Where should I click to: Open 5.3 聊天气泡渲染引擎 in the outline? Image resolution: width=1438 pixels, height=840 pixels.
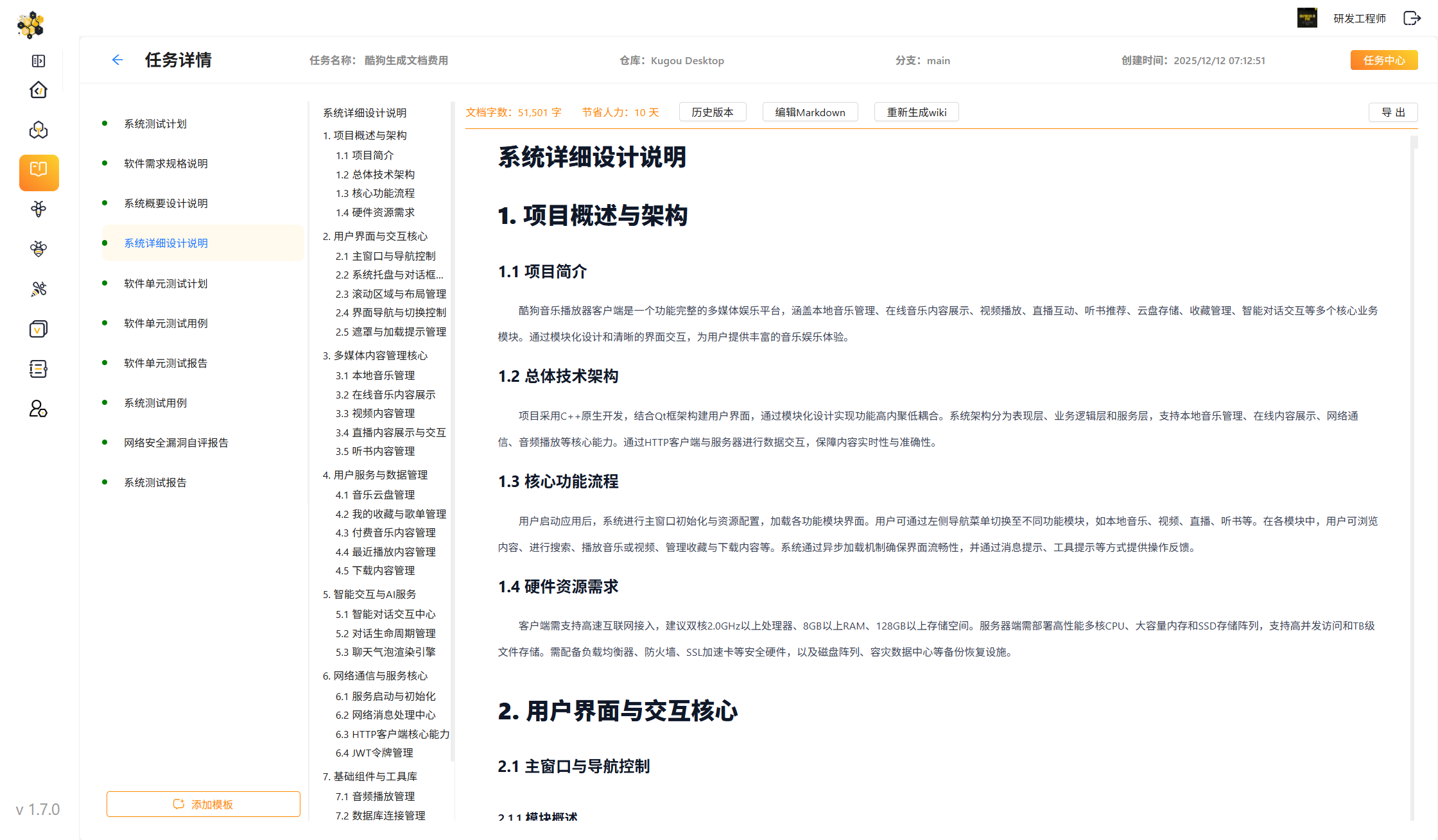[386, 652]
